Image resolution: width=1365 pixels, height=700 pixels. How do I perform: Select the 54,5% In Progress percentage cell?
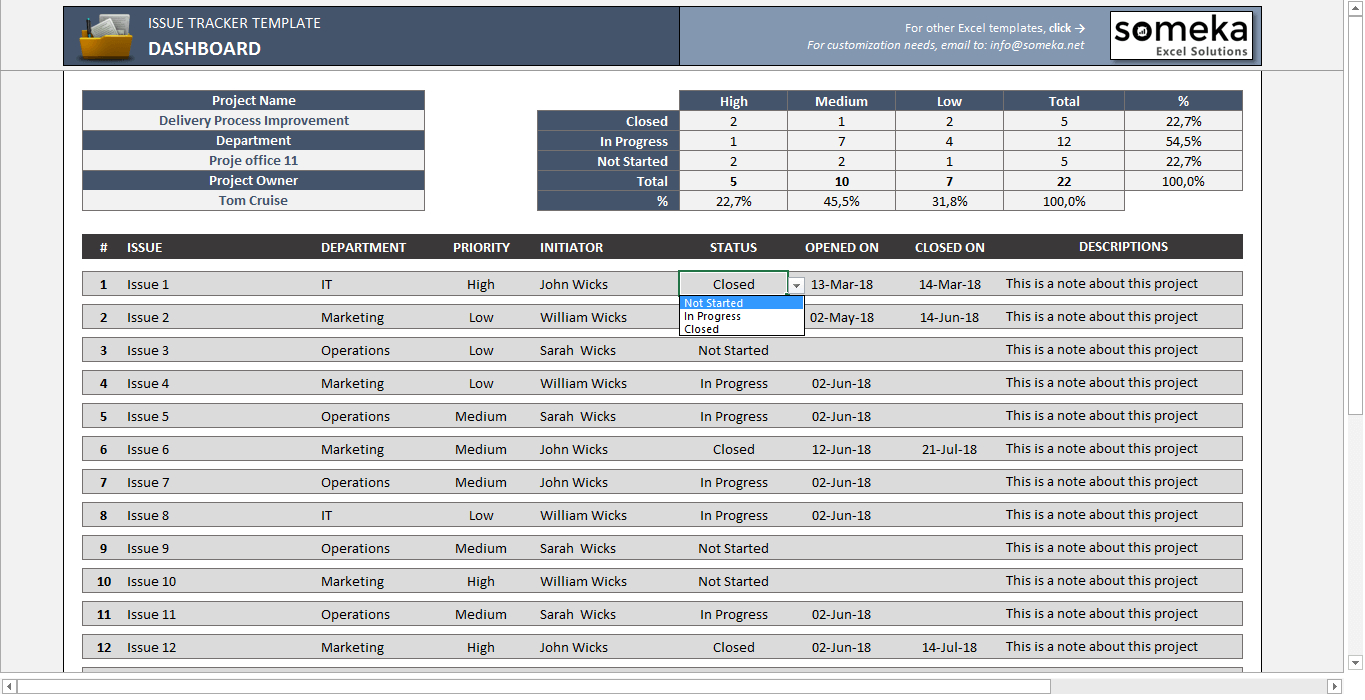click(1183, 141)
